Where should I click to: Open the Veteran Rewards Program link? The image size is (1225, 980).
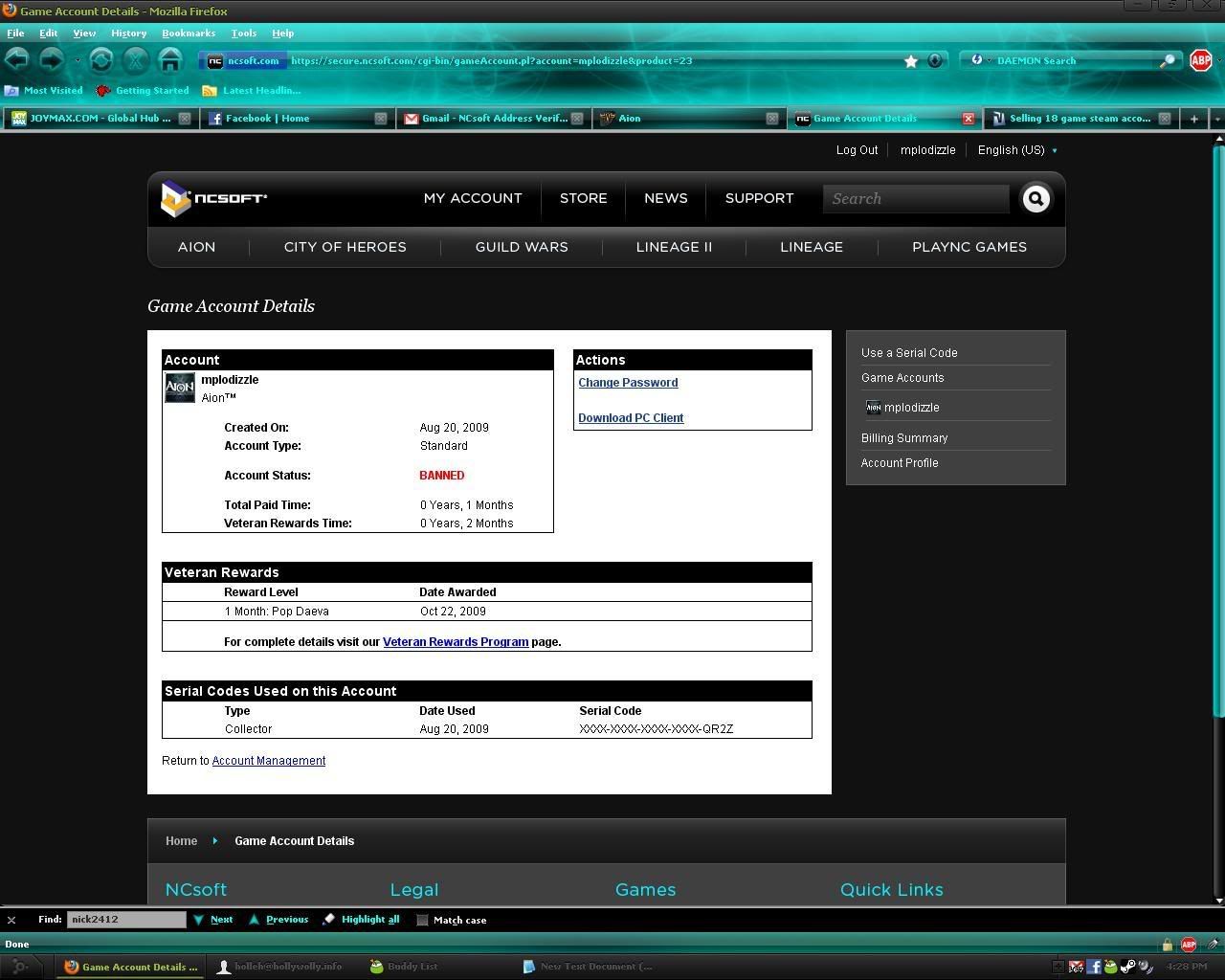tap(456, 642)
